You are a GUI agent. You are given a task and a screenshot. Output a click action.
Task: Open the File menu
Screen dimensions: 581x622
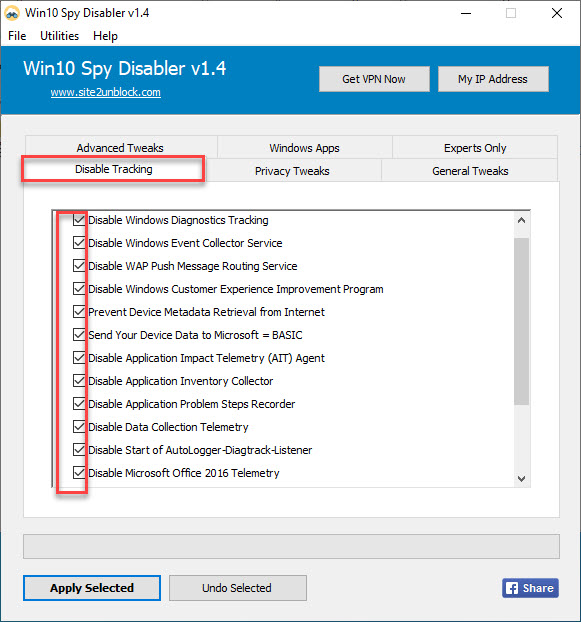tap(17, 36)
